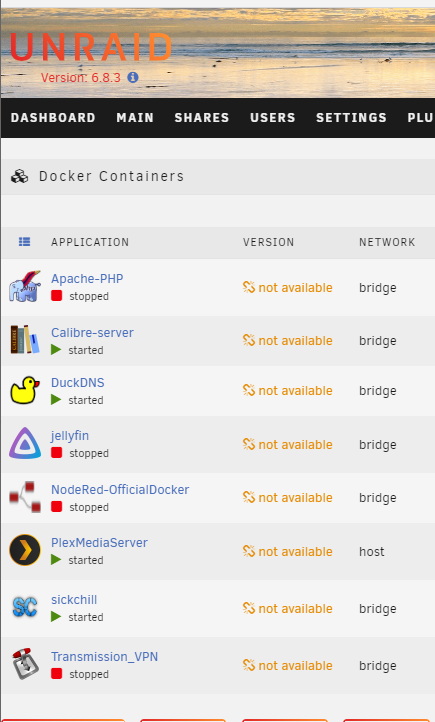Click 'not available' version for jellyfin
Image resolution: width=435 pixels, height=722 pixels.
[x=288, y=444]
